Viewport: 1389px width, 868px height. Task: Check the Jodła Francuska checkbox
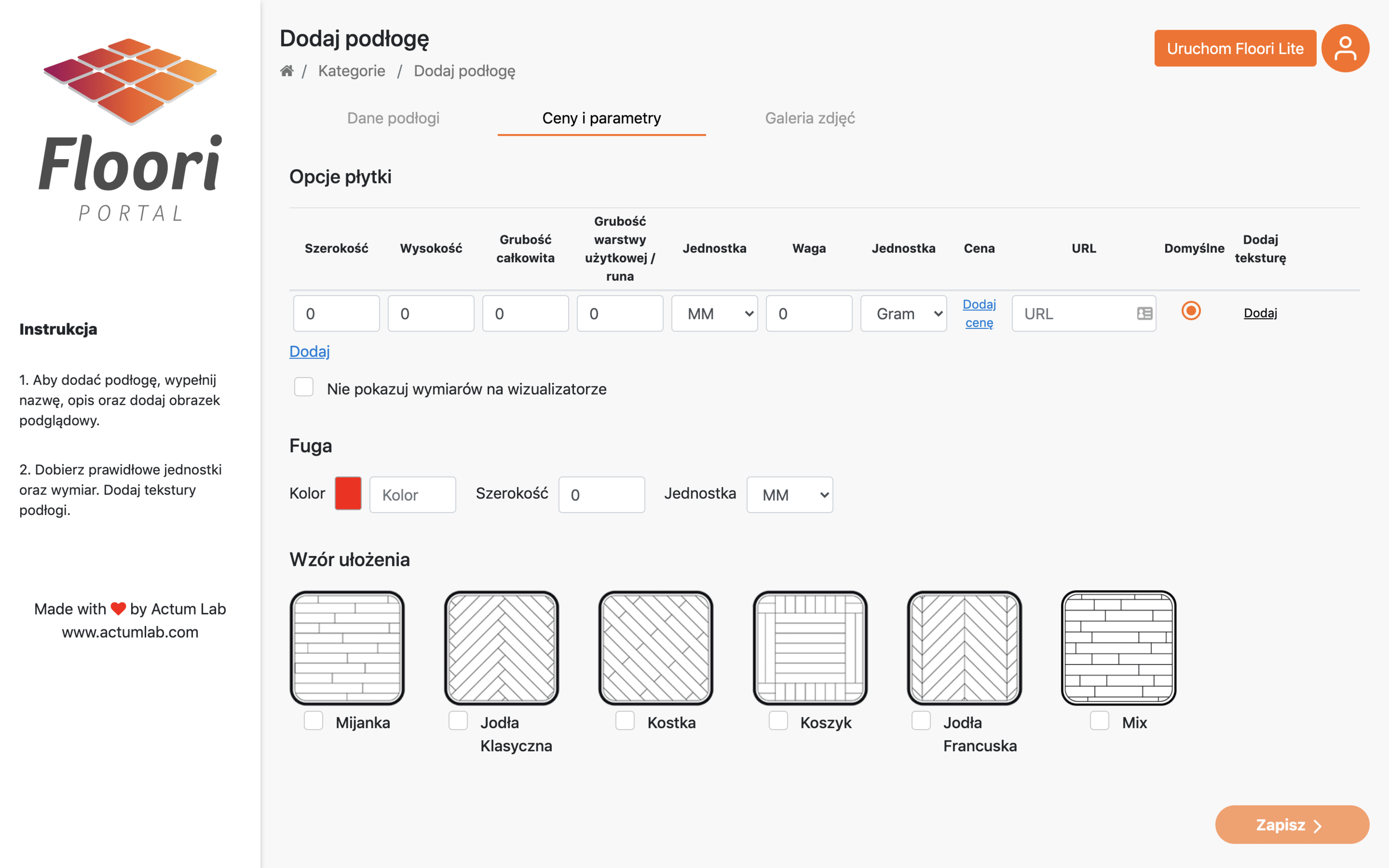coord(921,720)
